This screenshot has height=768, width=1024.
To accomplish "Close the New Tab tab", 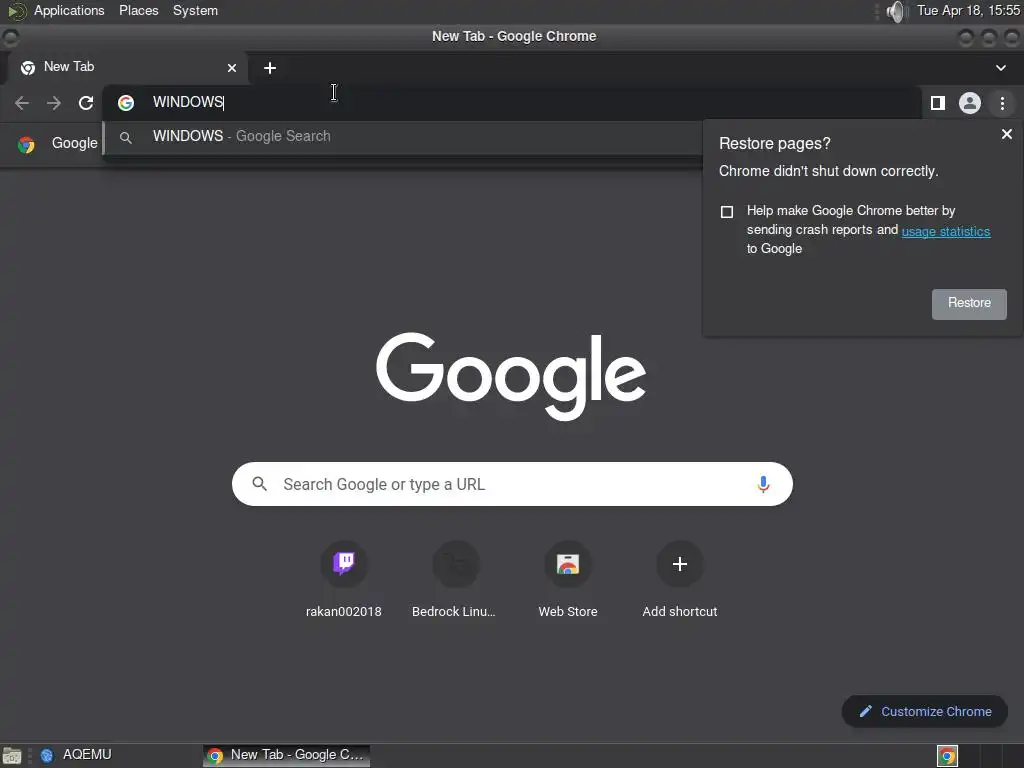I will click(232, 68).
